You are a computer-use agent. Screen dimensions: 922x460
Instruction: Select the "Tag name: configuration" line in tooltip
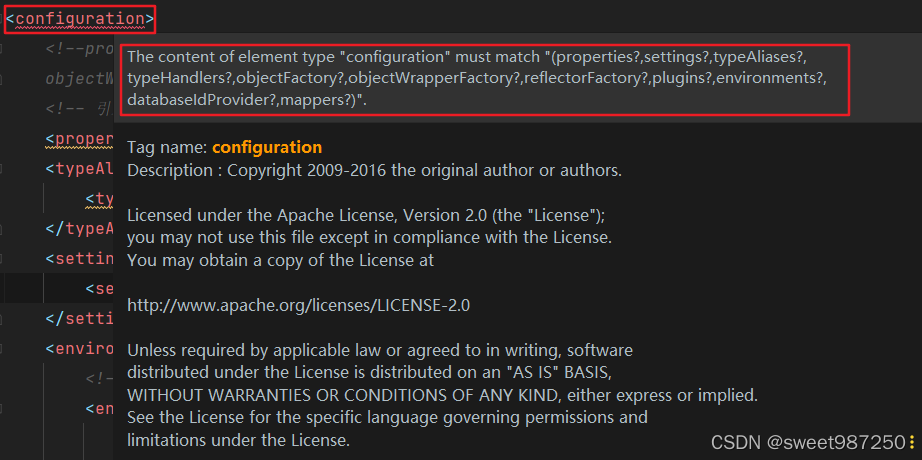(225, 147)
